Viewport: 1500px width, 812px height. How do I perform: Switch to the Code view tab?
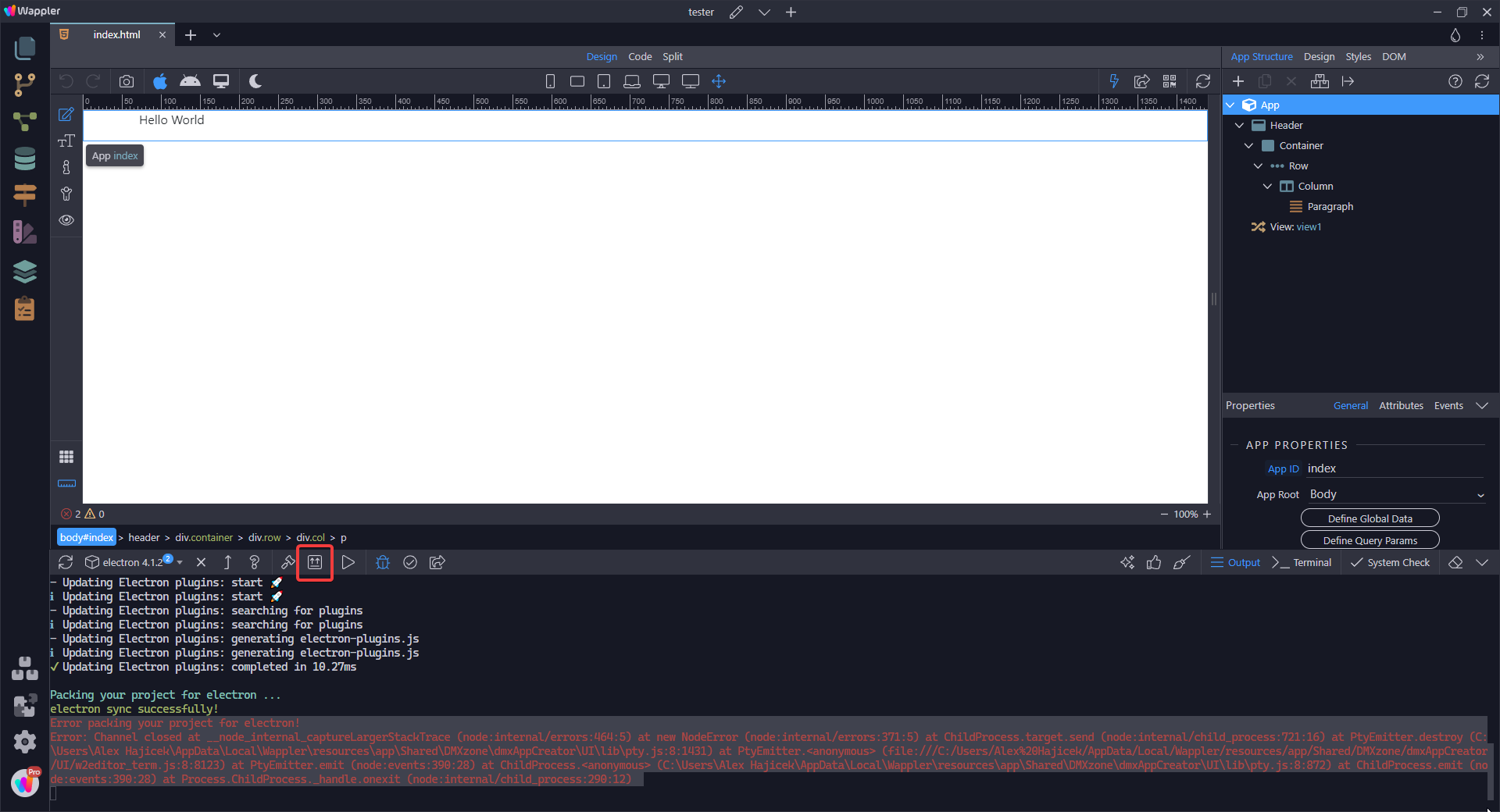tap(640, 57)
